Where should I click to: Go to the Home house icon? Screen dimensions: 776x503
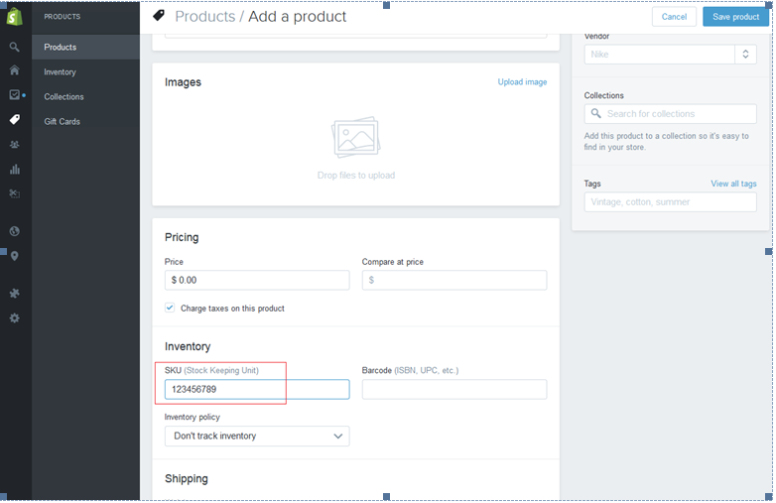(14, 70)
